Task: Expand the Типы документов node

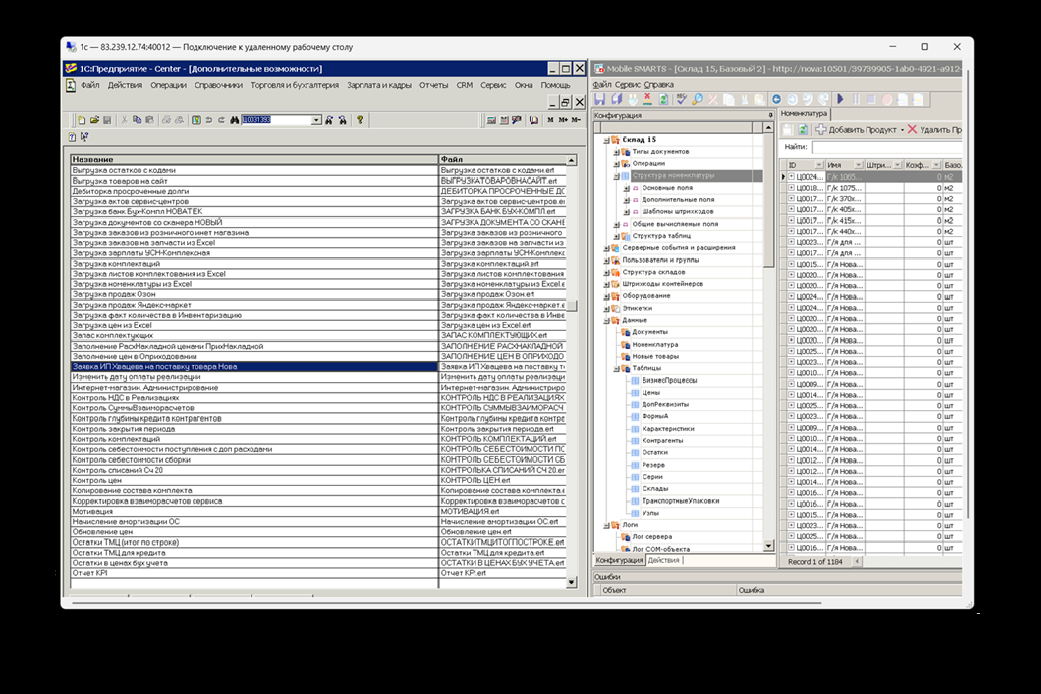Action: [x=616, y=152]
